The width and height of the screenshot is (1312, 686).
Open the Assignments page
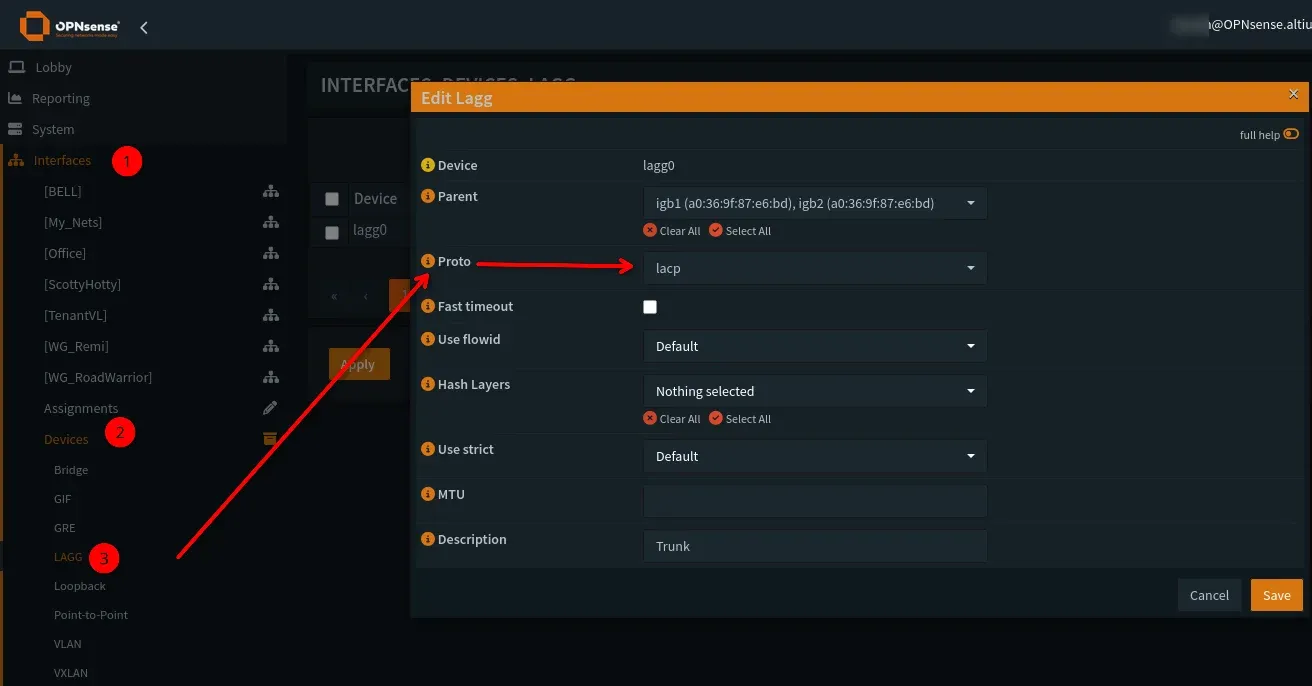(x=81, y=408)
